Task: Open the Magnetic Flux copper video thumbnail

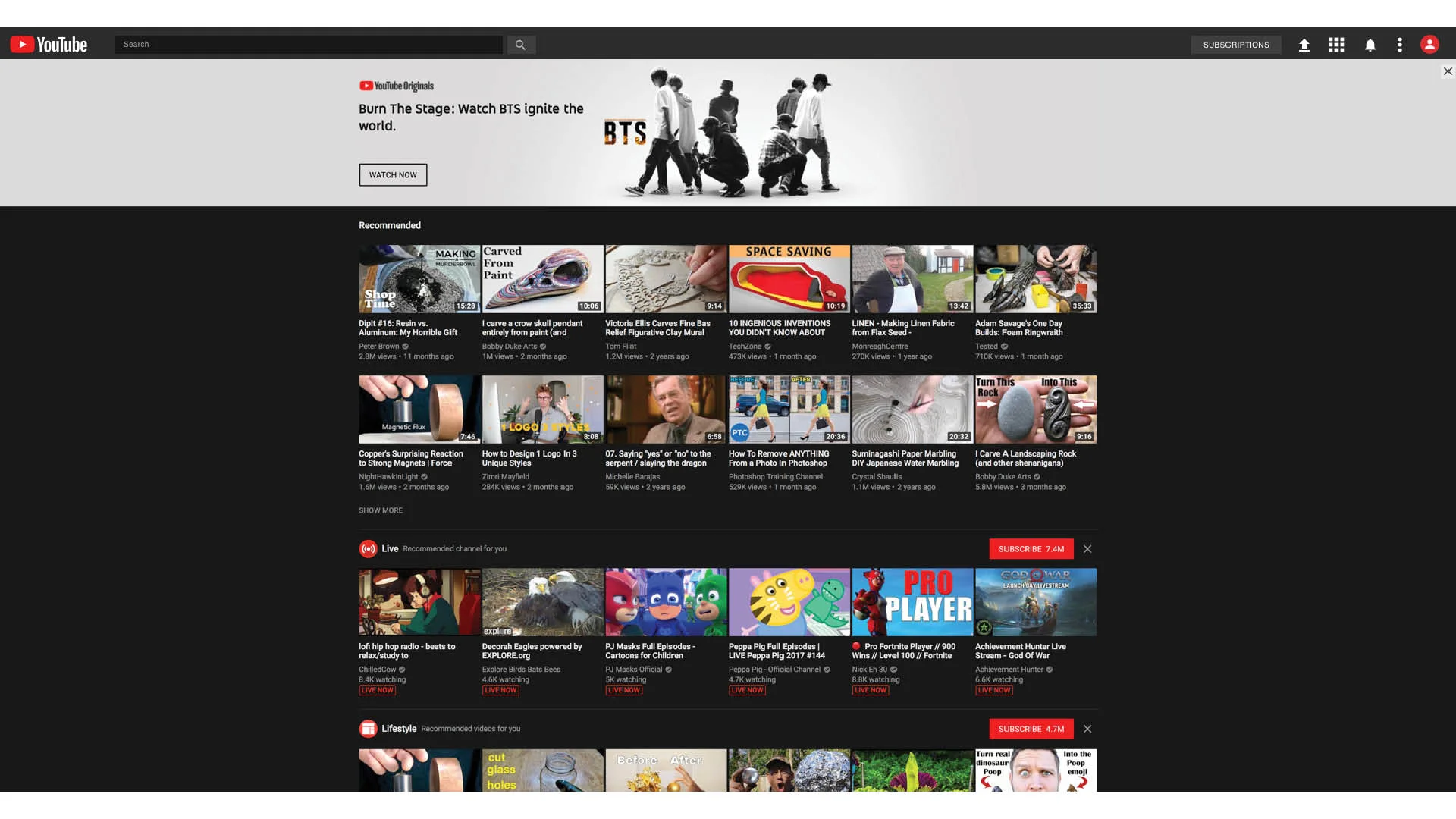Action: click(419, 409)
